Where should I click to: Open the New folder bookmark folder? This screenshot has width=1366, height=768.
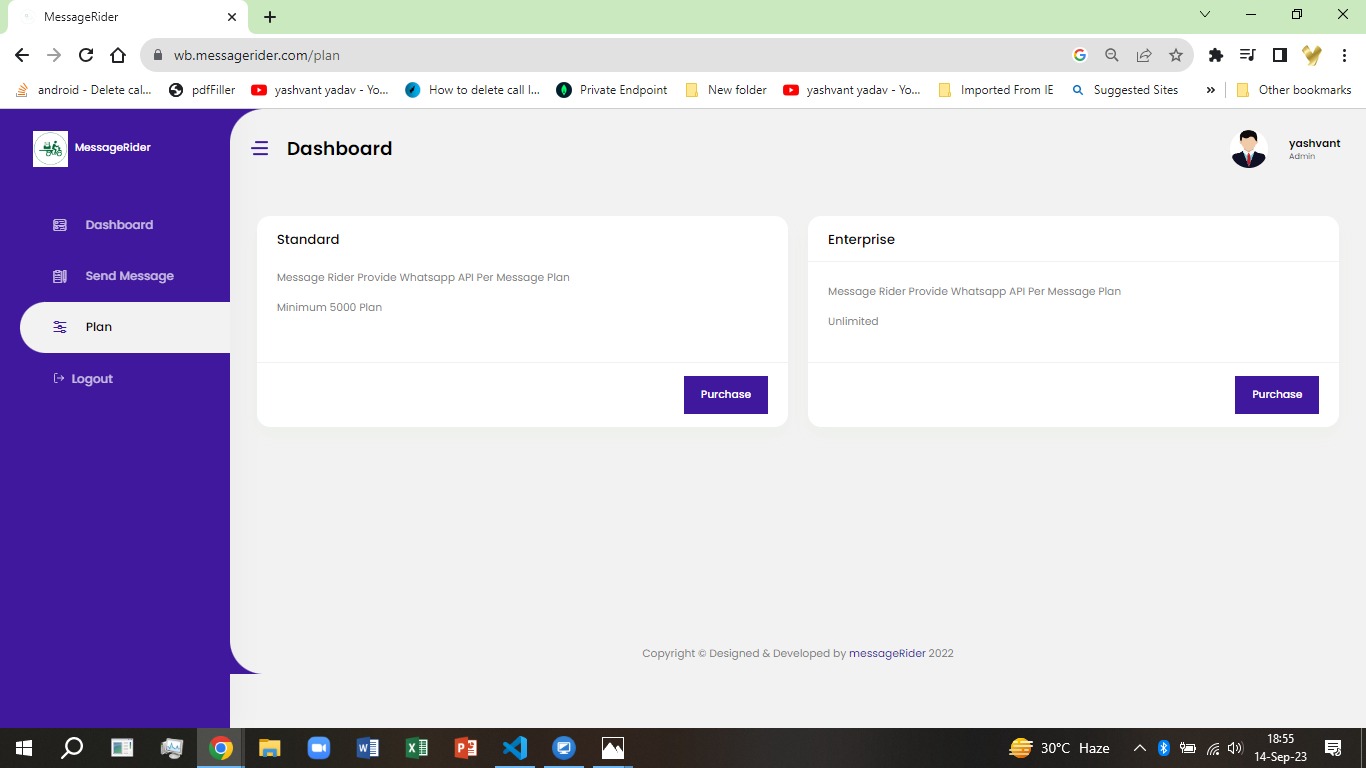(726, 90)
